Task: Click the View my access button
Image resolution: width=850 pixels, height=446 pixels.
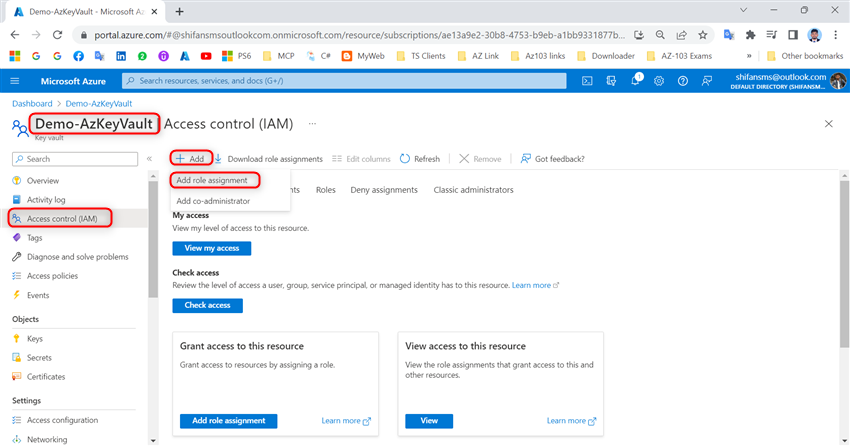Action: coord(211,248)
